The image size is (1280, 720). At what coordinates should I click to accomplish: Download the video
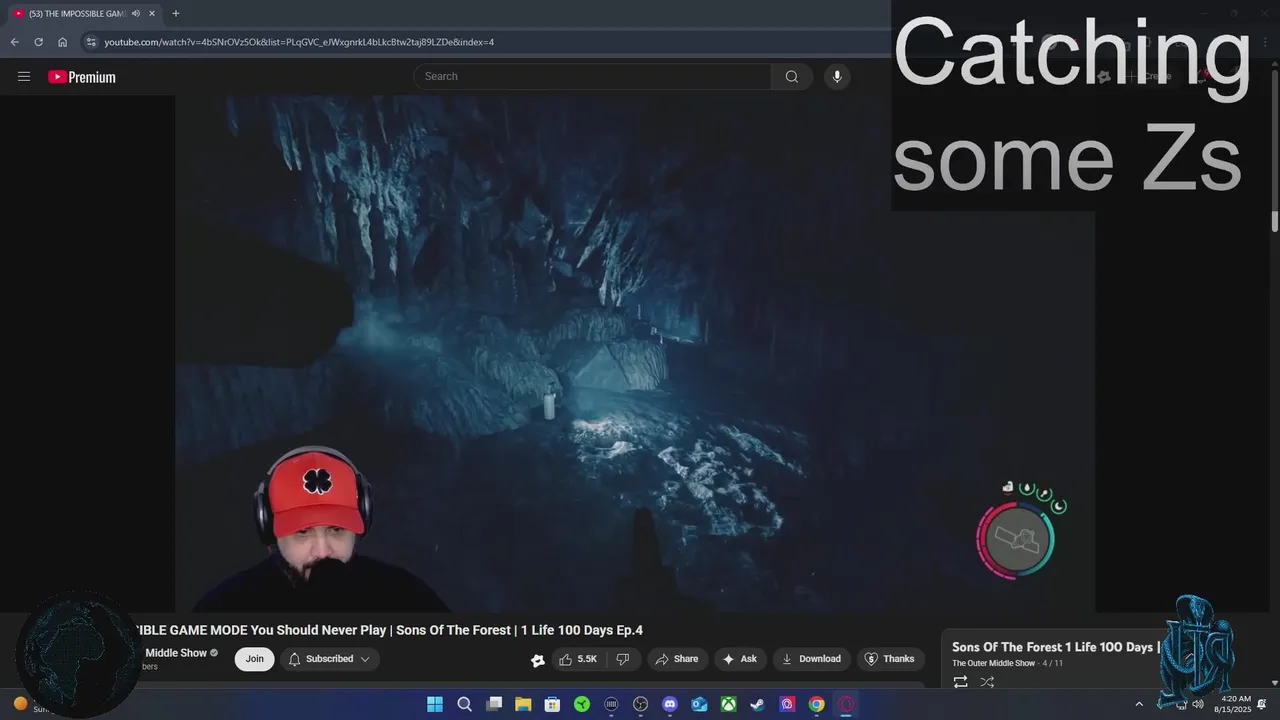pyautogui.click(x=811, y=659)
